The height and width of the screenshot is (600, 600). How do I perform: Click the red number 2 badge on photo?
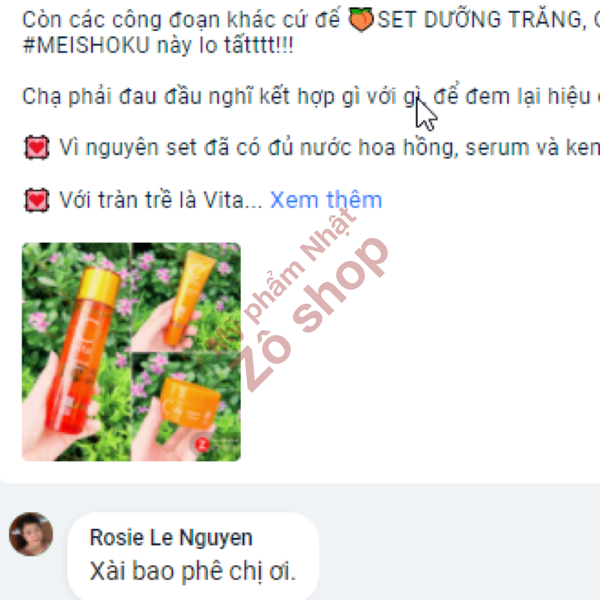(202, 445)
